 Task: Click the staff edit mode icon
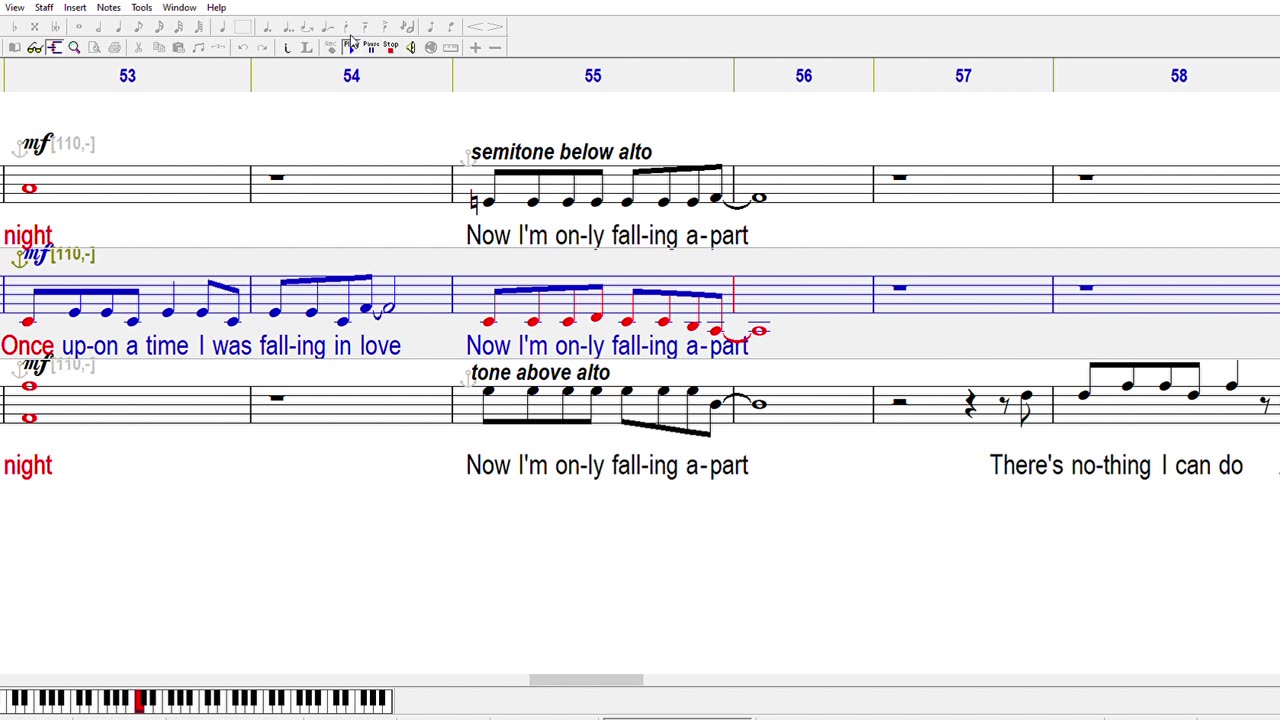pyautogui.click(x=54, y=47)
